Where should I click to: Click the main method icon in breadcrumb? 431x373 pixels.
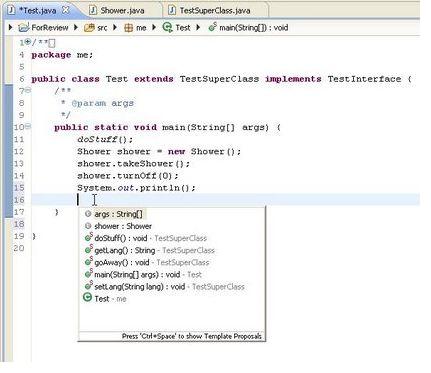pos(212,27)
